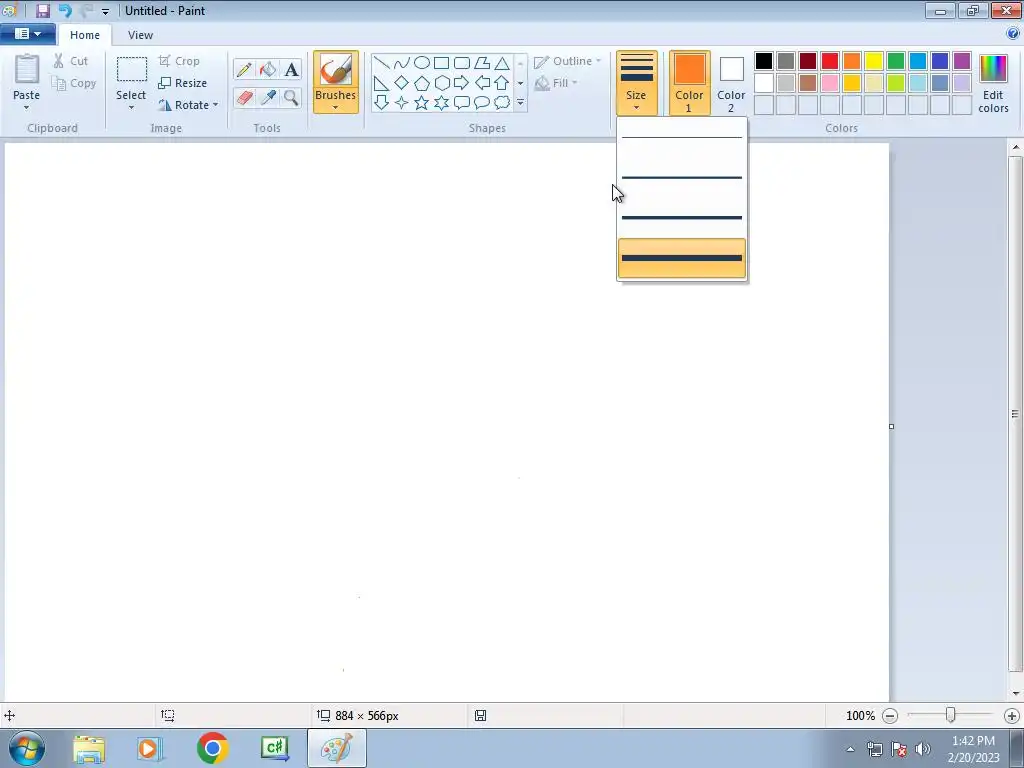Pick the Six-point star shape
Screen dimensions: 1024x768
point(441,103)
